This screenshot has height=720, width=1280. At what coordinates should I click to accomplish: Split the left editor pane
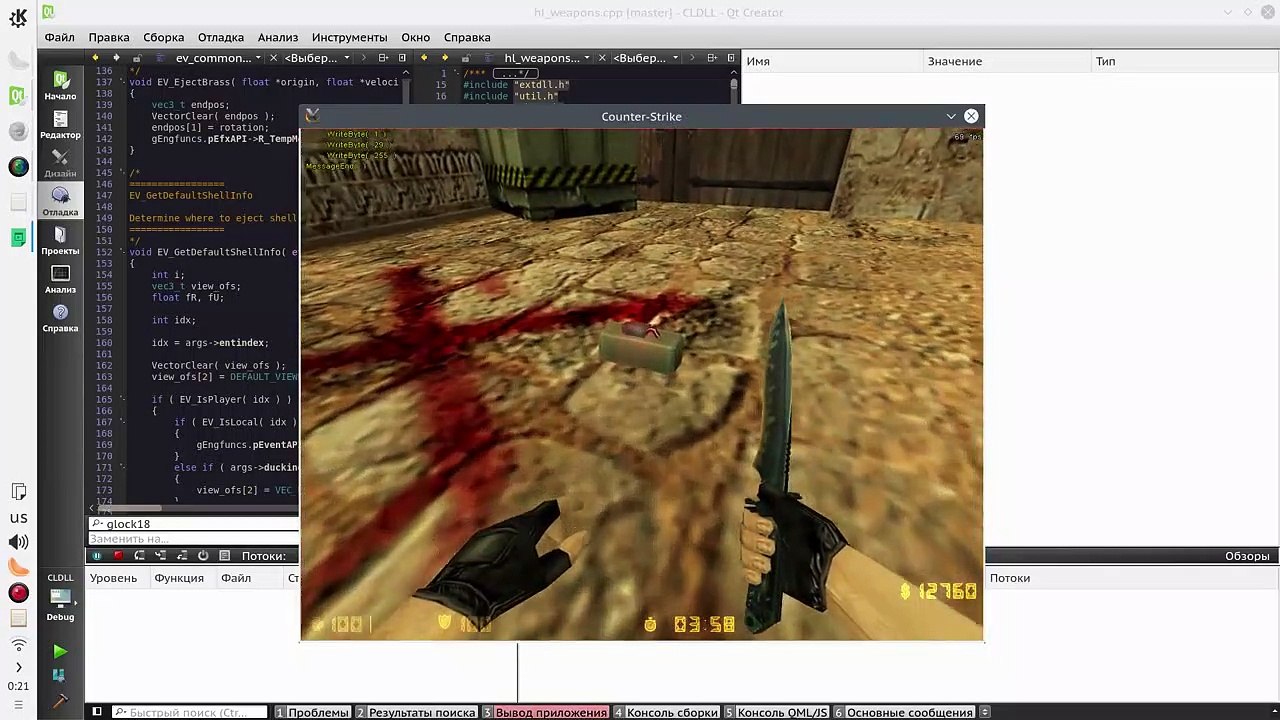point(383,58)
